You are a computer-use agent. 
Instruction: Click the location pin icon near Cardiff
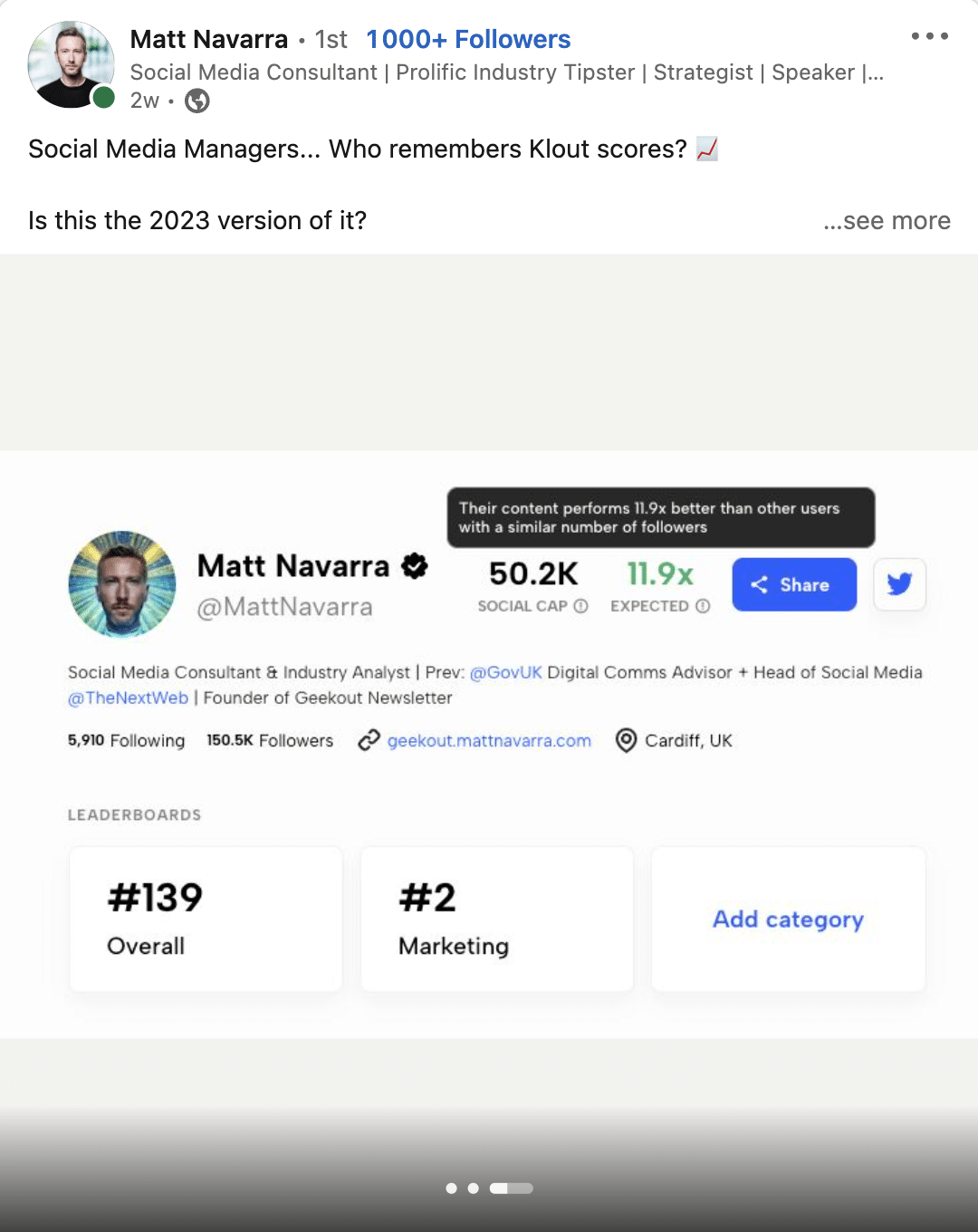(x=626, y=740)
